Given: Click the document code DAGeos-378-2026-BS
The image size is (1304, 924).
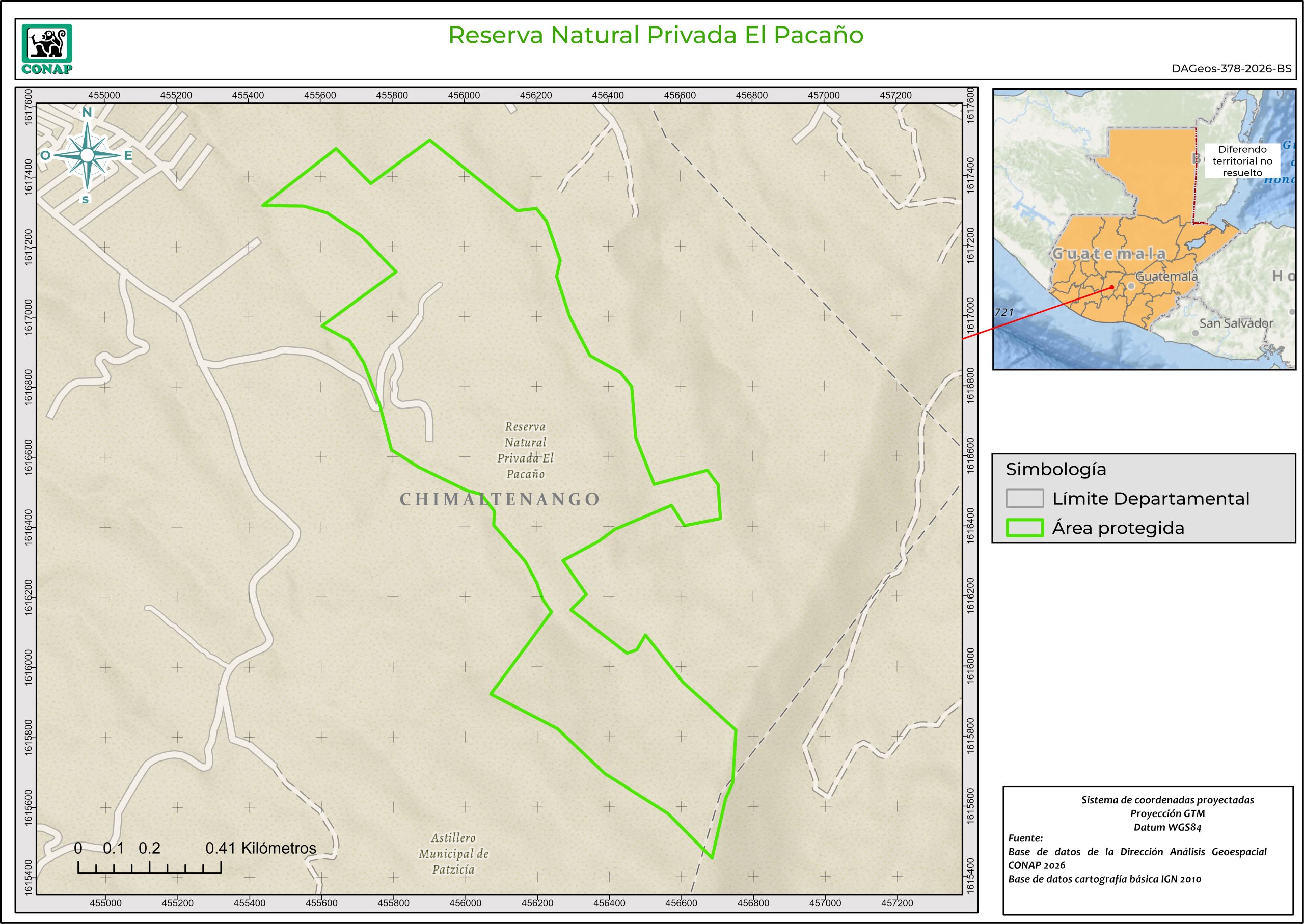Looking at the screenshot, I should pos(1231,69).
